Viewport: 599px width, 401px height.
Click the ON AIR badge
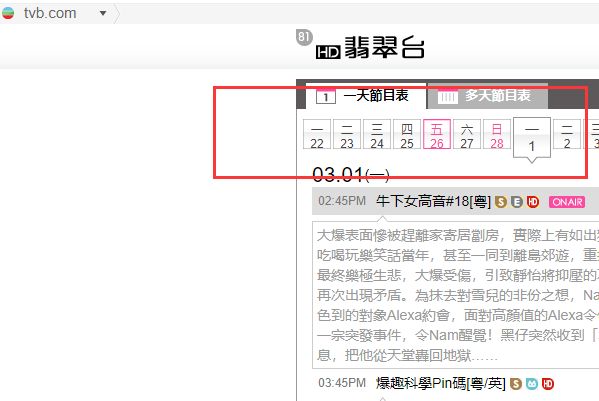coord(567,202)
